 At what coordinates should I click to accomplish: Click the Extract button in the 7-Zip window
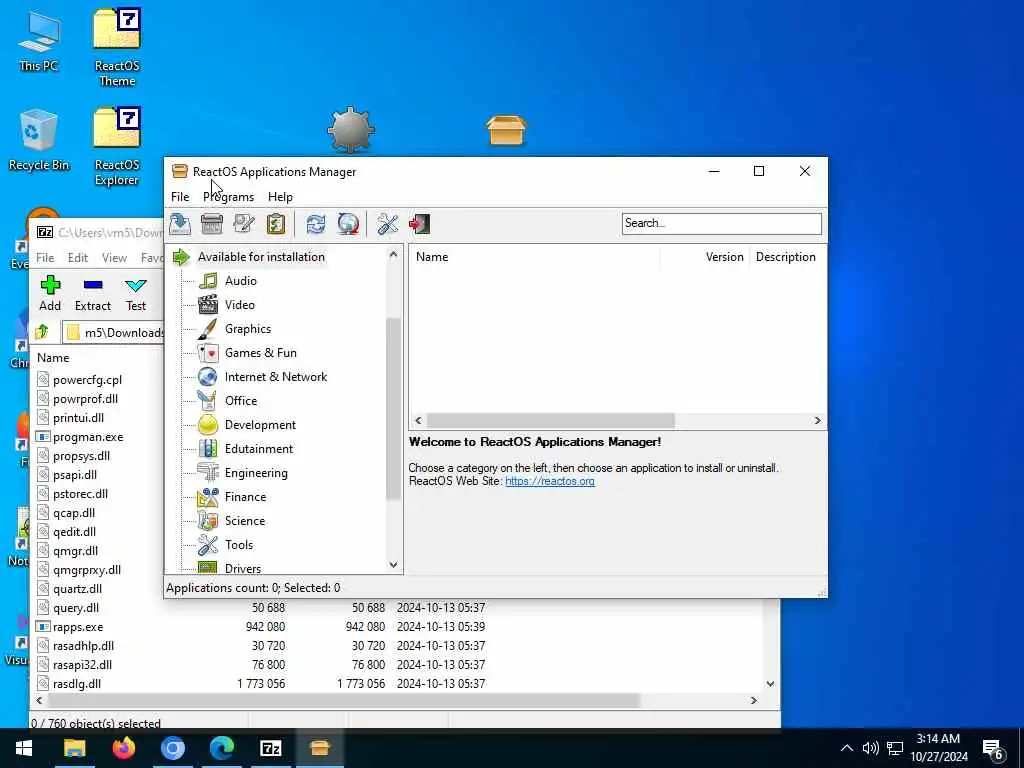pos(93,293)
